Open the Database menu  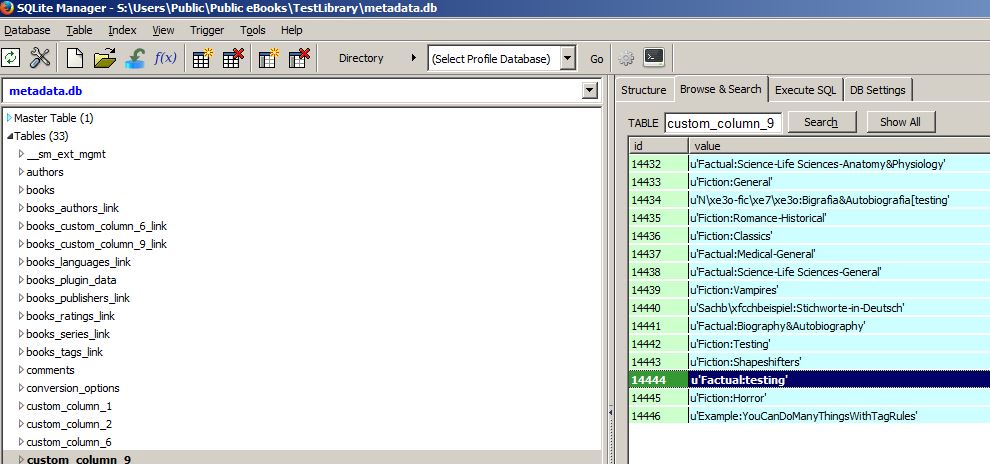(27, 30)
